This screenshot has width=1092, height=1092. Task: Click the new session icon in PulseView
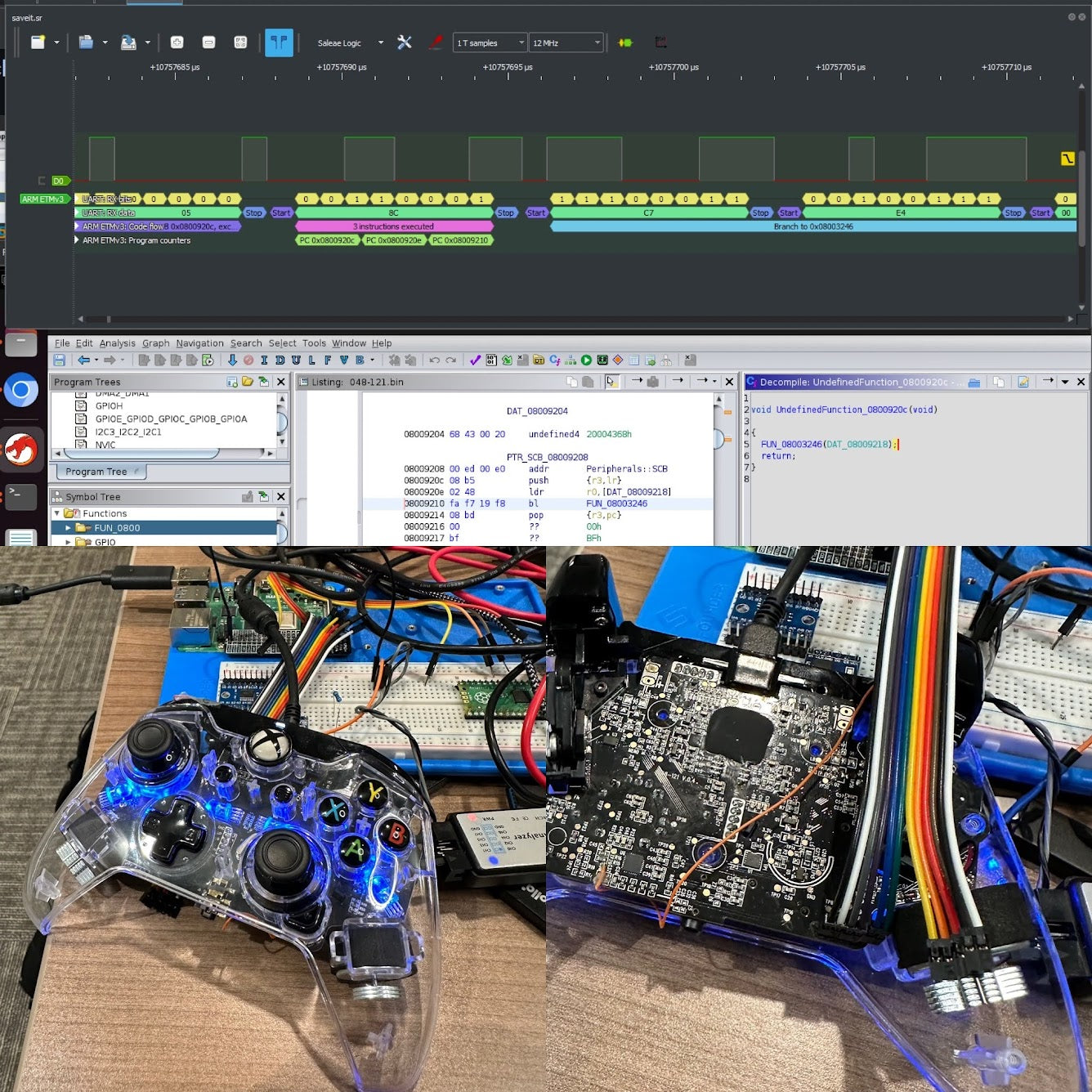(x=38, y=43)
